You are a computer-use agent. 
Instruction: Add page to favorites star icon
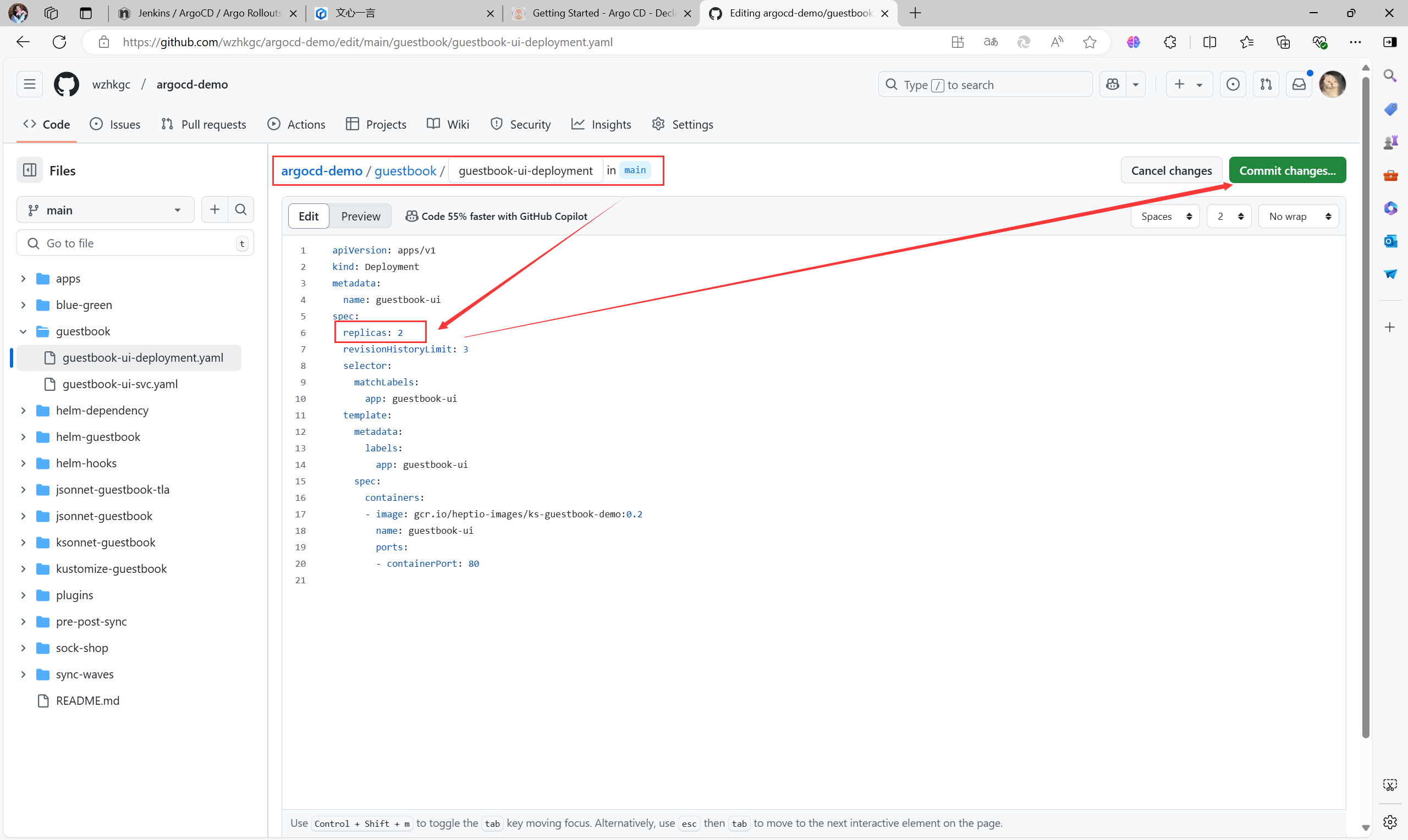point(1089,42)
